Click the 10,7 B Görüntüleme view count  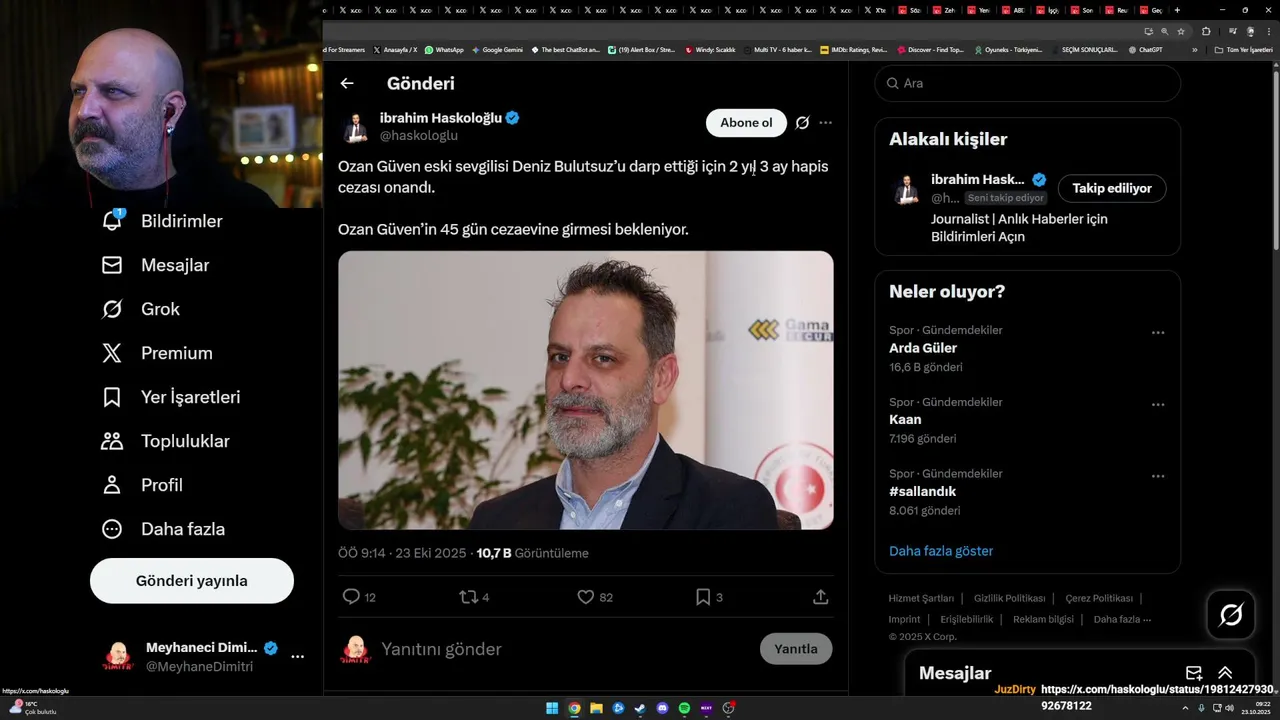click(532, 553)
